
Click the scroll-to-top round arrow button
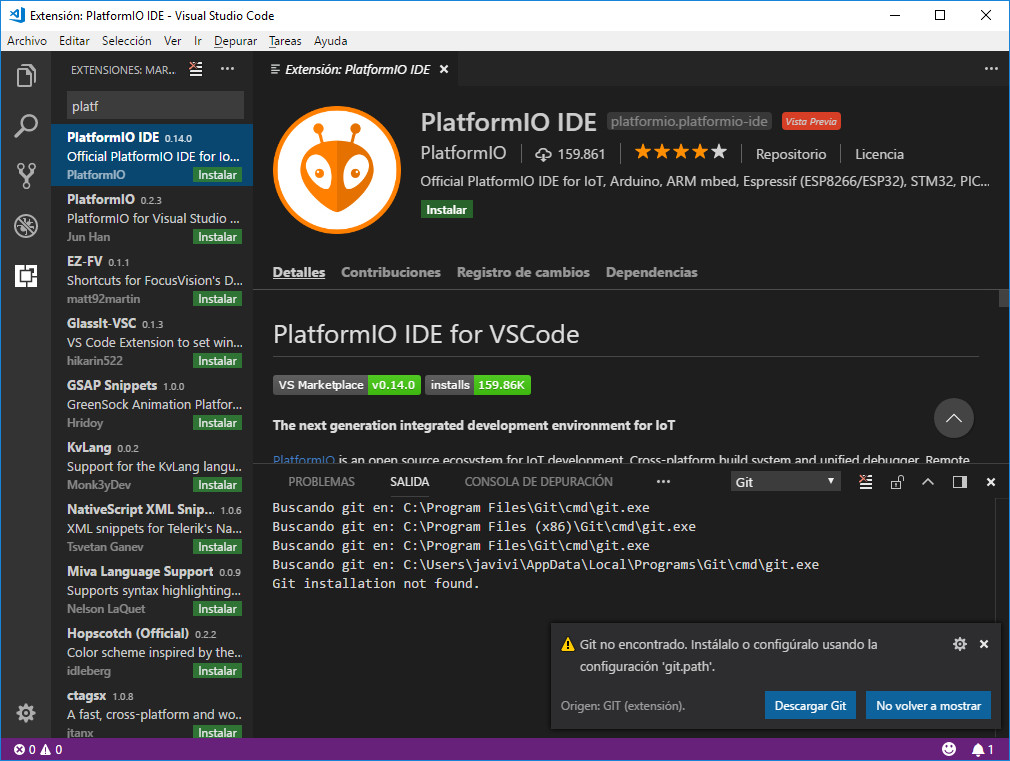pyautogui.click(x=953, y=418)
